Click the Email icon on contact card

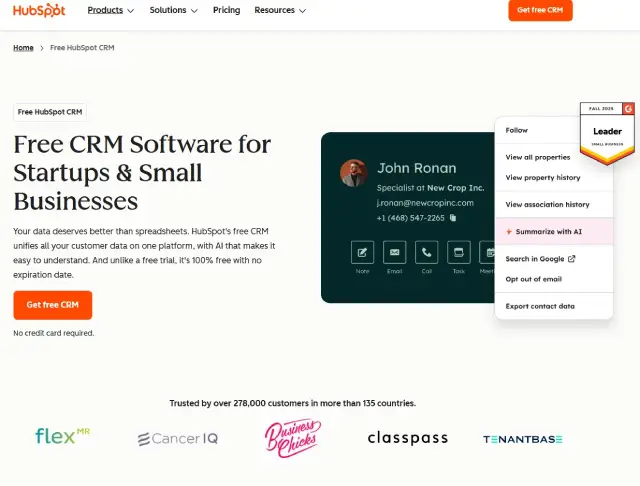(394, 252)
